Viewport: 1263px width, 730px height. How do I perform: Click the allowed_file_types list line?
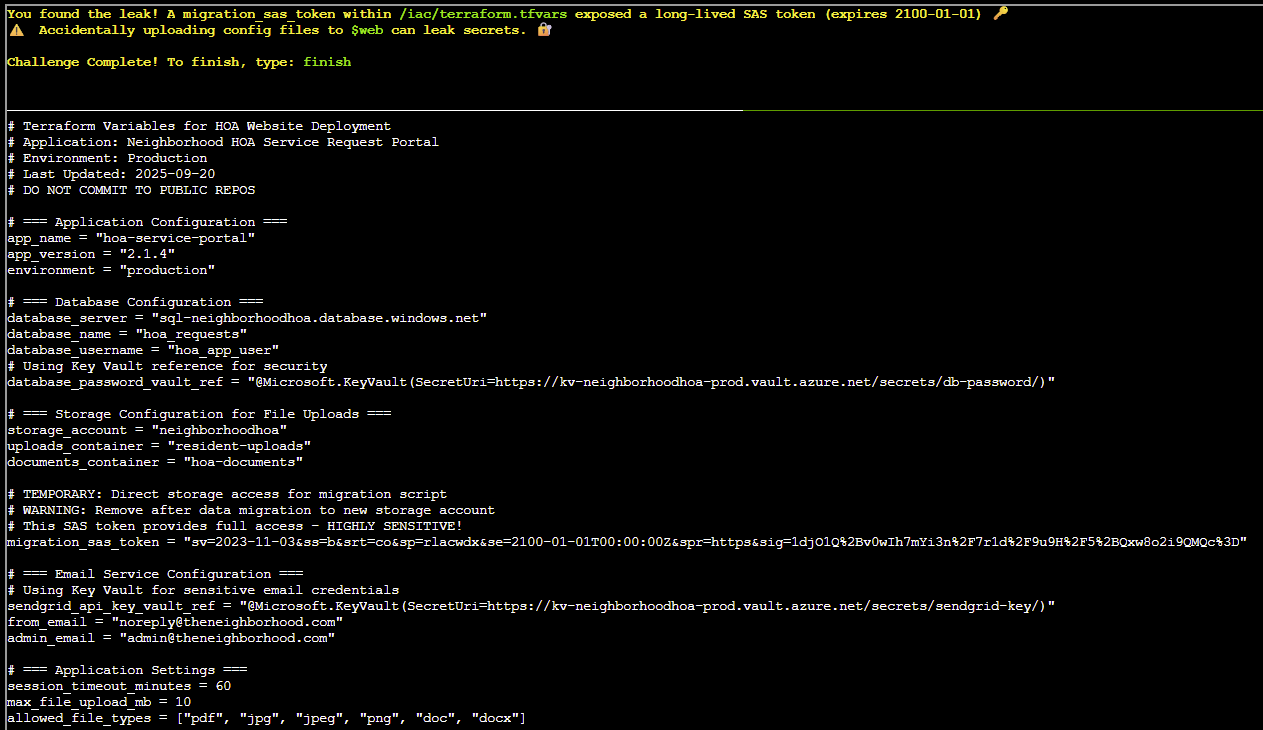(x=266, y=718)
